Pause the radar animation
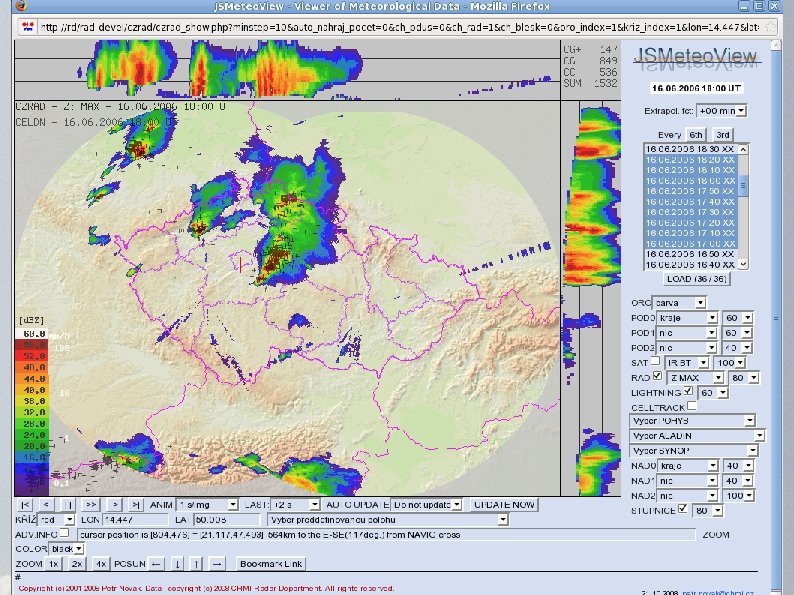794x595 pixels. pyautogui.click(x=68, y=505)
